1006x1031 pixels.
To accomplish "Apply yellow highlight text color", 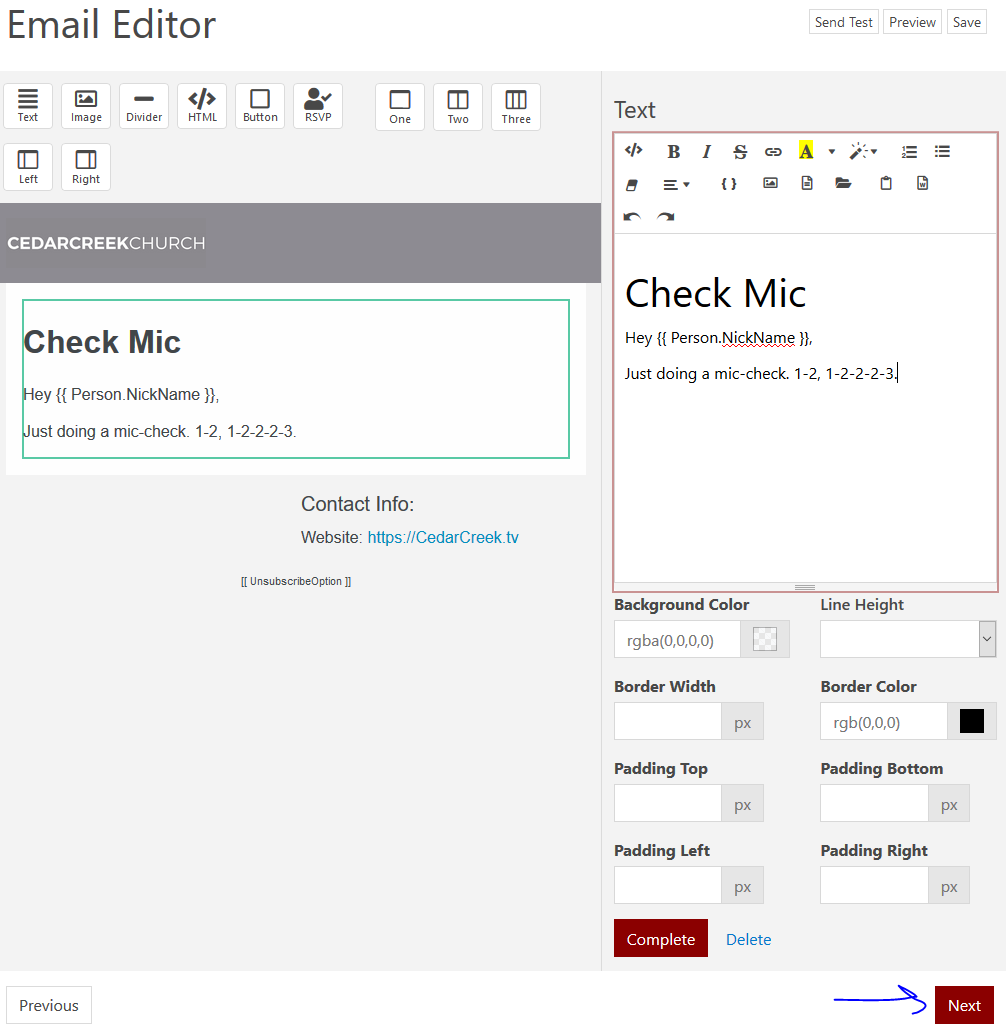I will tap(806, 151).
